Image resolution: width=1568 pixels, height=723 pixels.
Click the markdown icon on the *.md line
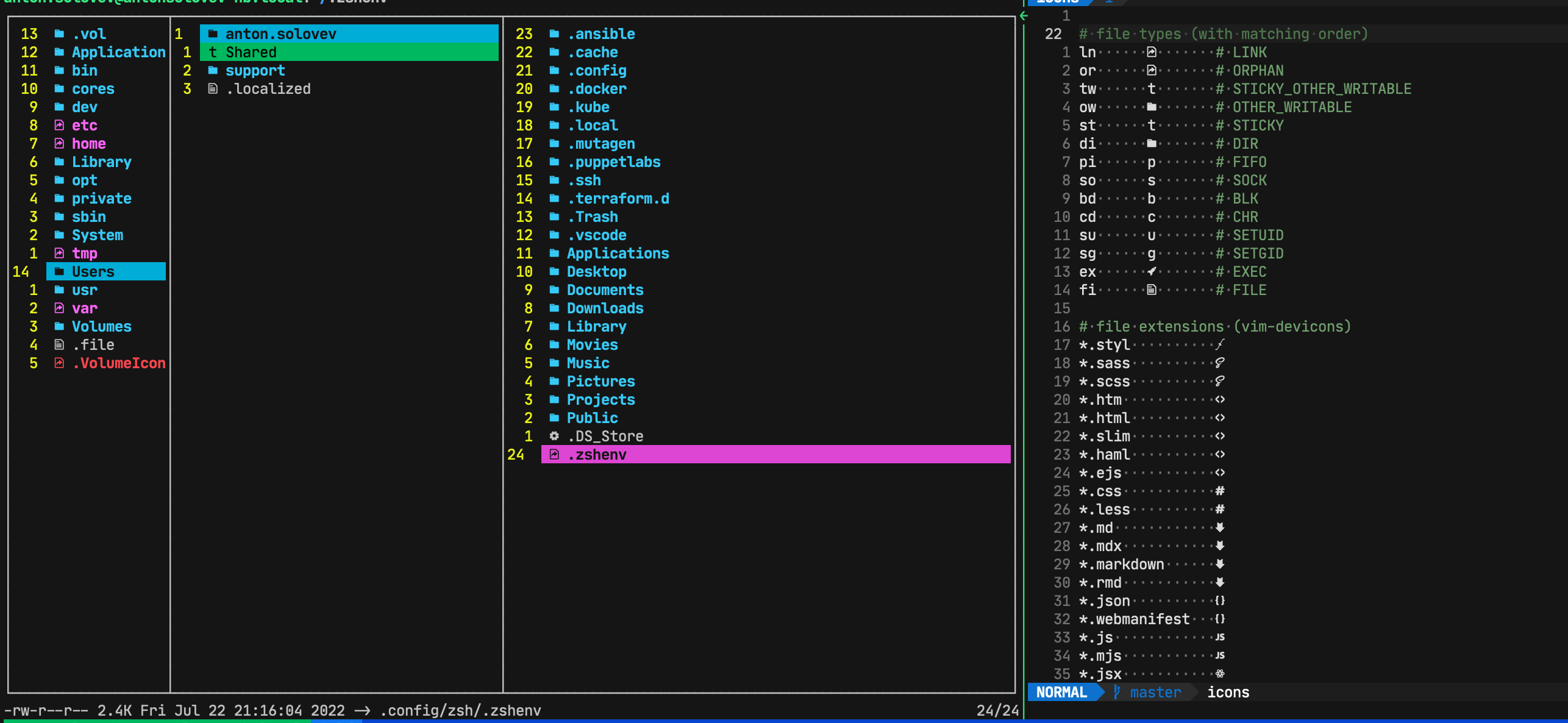coord(1220,528)
